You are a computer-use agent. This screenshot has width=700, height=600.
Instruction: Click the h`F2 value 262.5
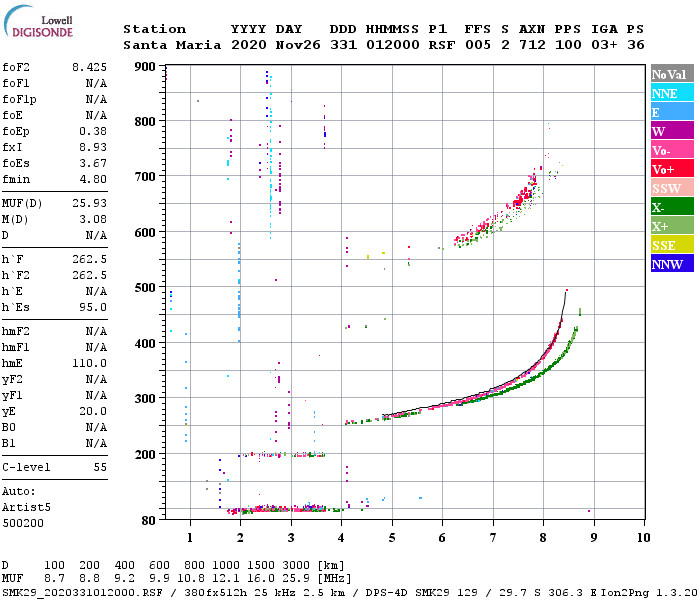[89, 275]
